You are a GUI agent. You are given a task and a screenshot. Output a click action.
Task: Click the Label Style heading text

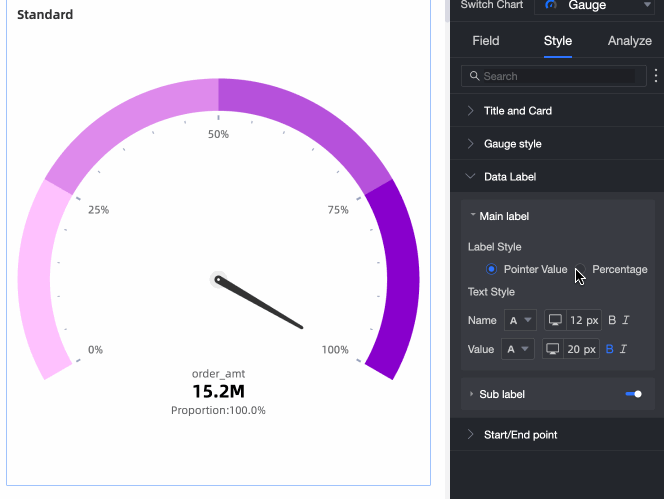tap(495, 247)
